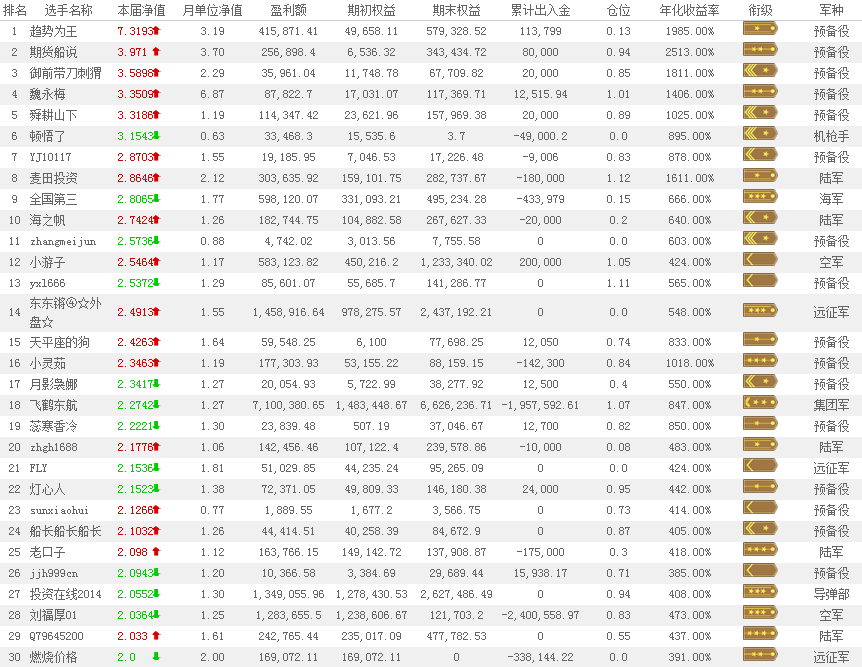Open contestant 舜耕山下 profile link
Viewport: 862px width, 667px height.
click(53, 115)
